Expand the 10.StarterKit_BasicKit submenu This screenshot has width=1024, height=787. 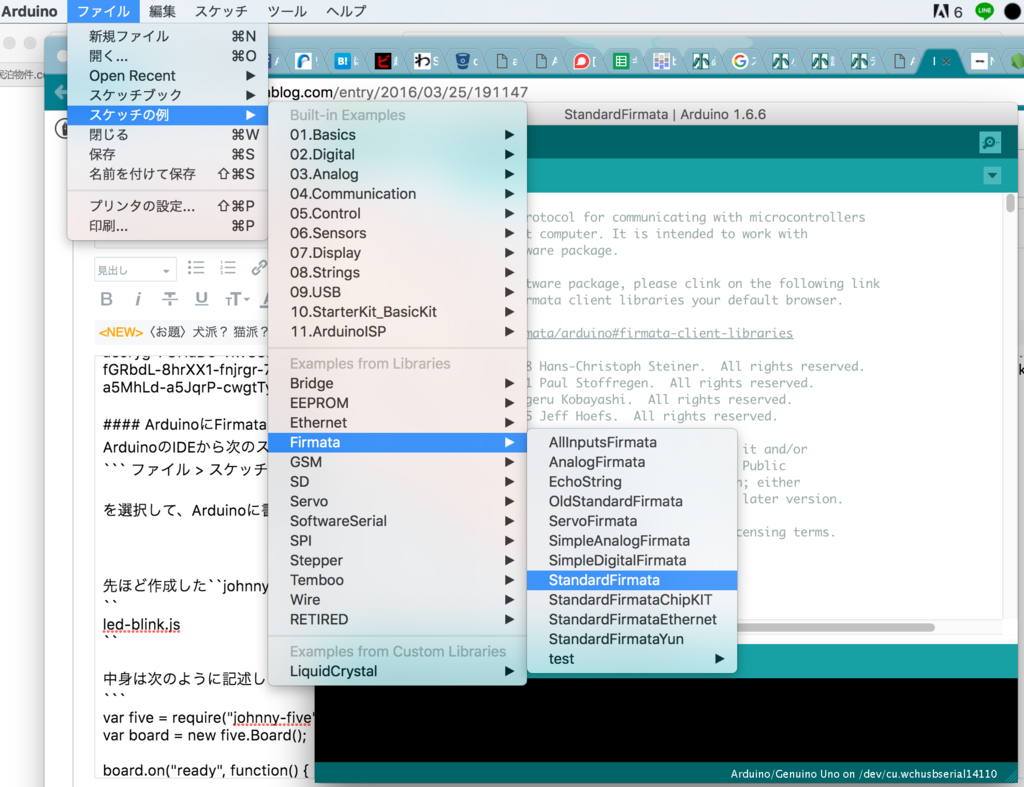pyautogui.click(x=397, y=312)
